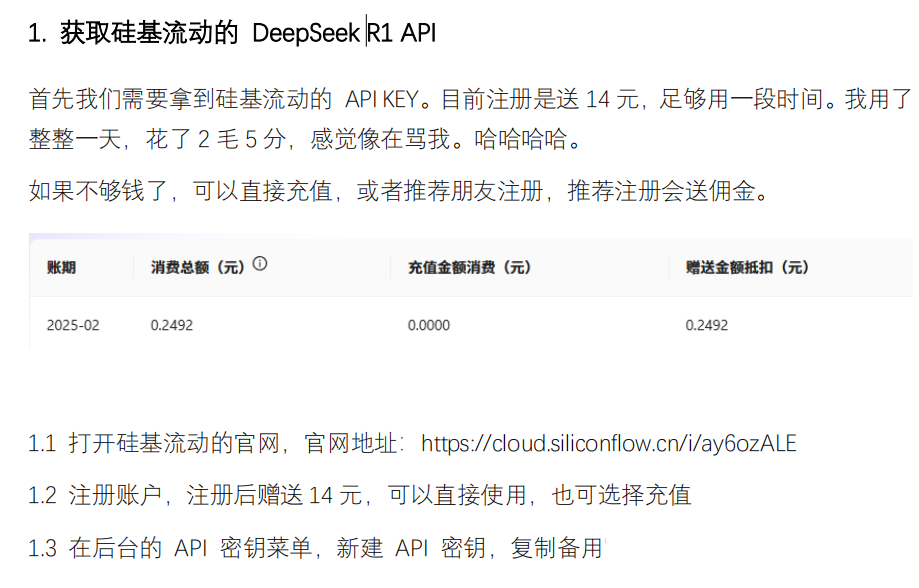Click the line 如果不够钱了，可以直接充值

point(399,191)
